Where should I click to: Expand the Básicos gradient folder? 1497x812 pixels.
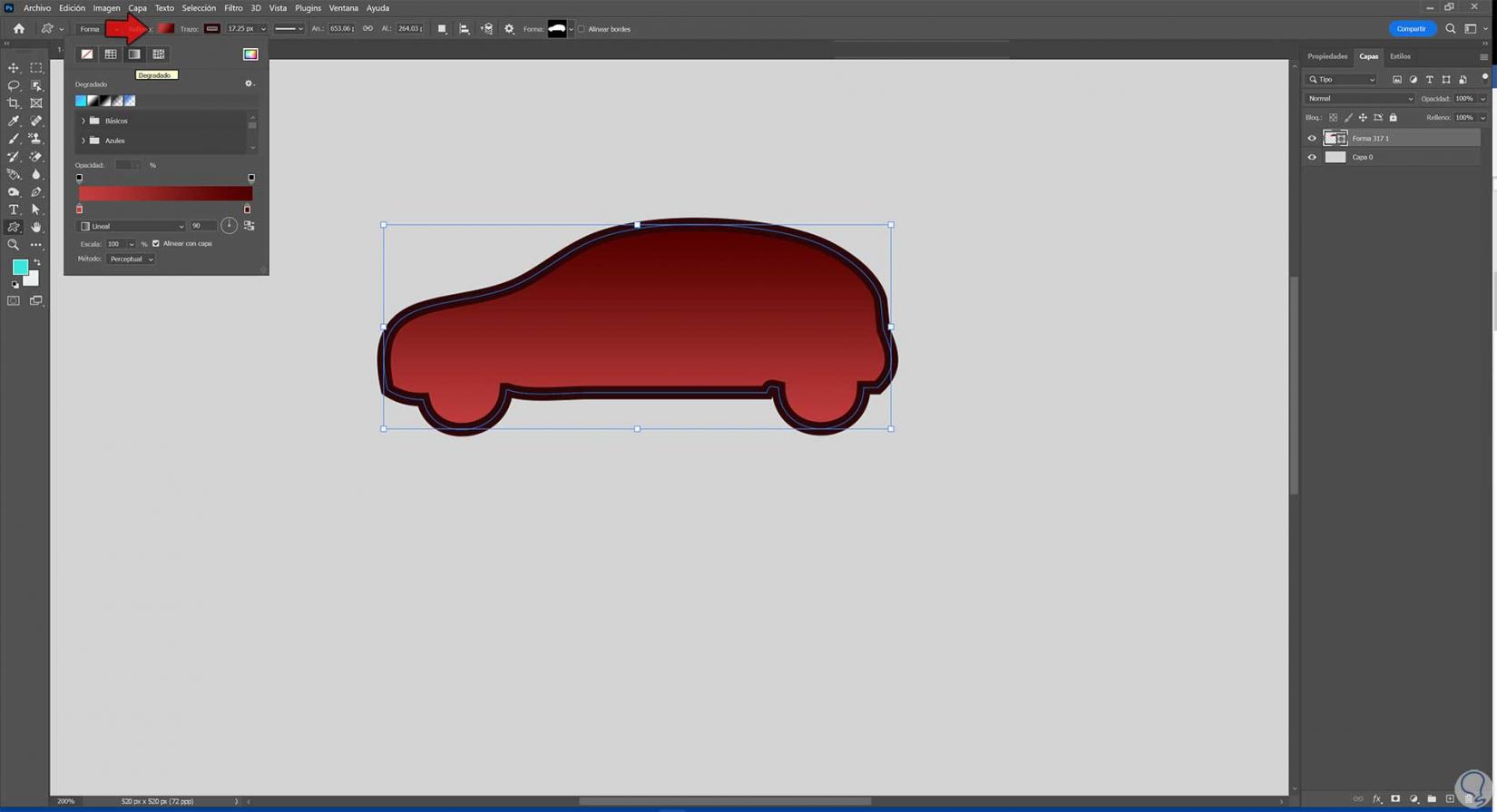pyautogui.click(x=83, y=121)
